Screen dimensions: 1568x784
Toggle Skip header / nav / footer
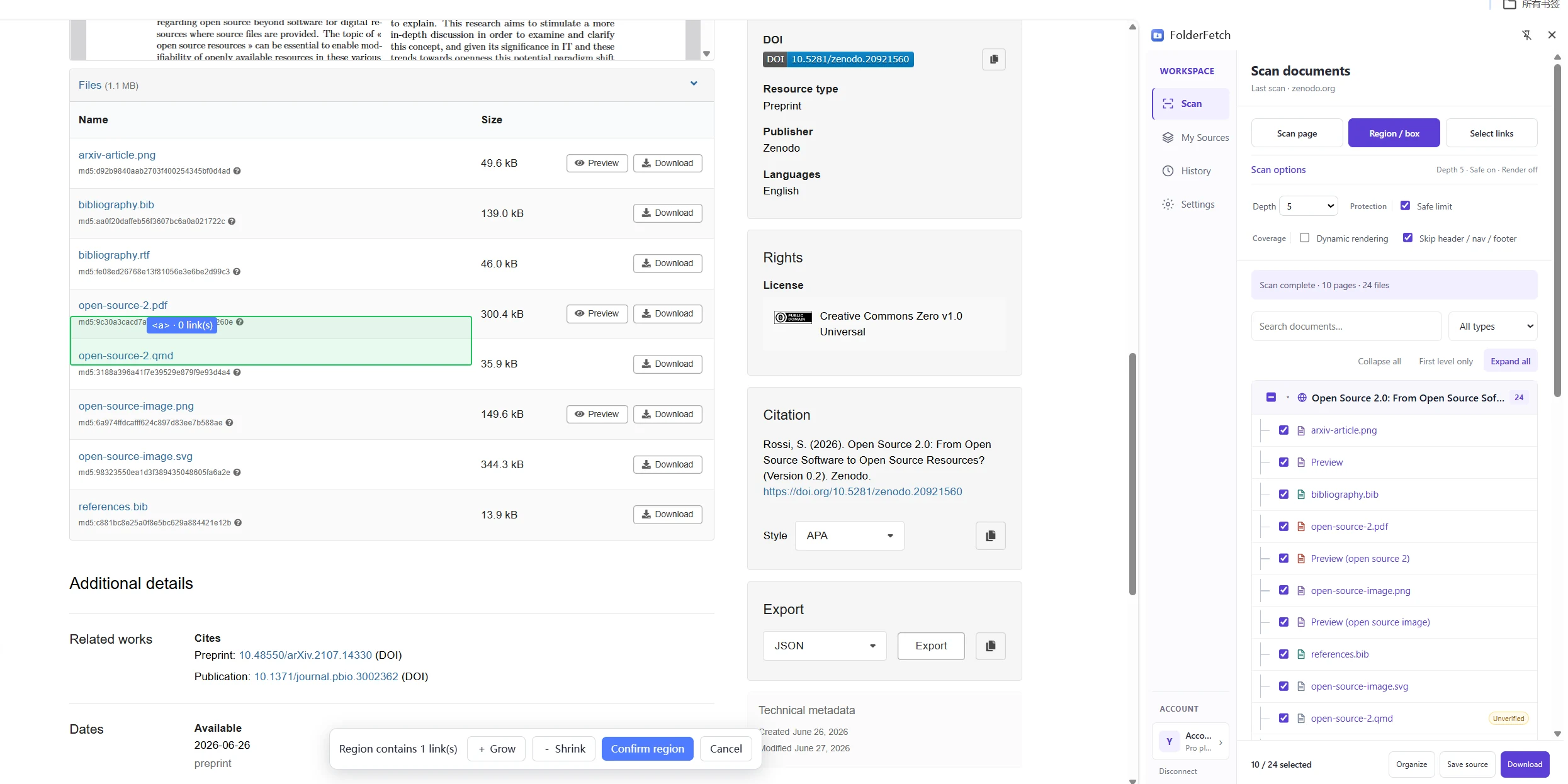[1407, 238]
